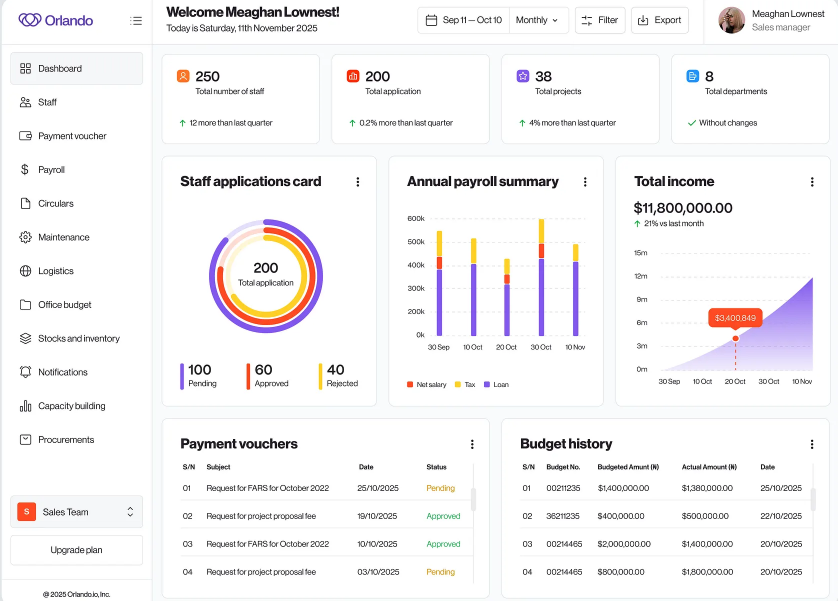Expand the Sales Team switcher
Image resolution: width=838 pixels, height=601 pixels.
(76, 512)
